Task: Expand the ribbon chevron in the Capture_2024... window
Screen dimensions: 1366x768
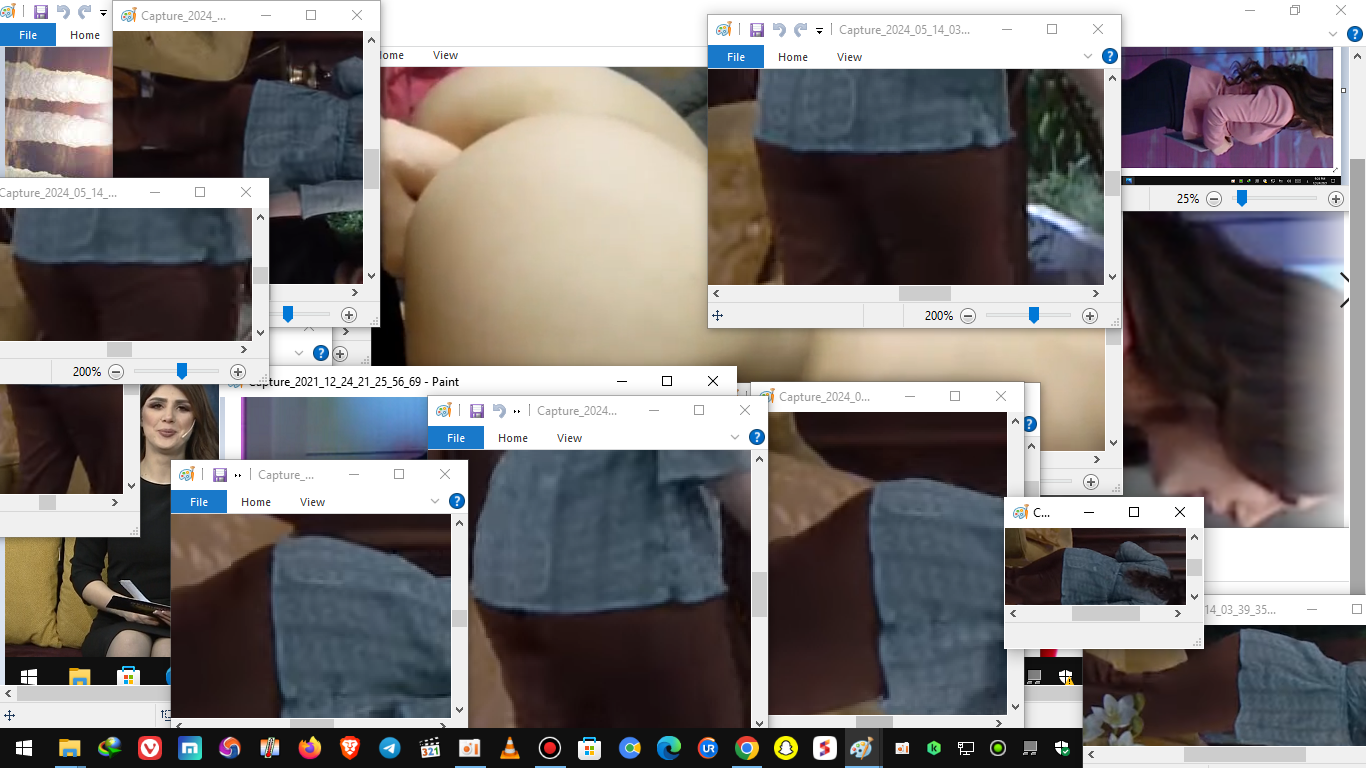Action: (x=735, y=438)
